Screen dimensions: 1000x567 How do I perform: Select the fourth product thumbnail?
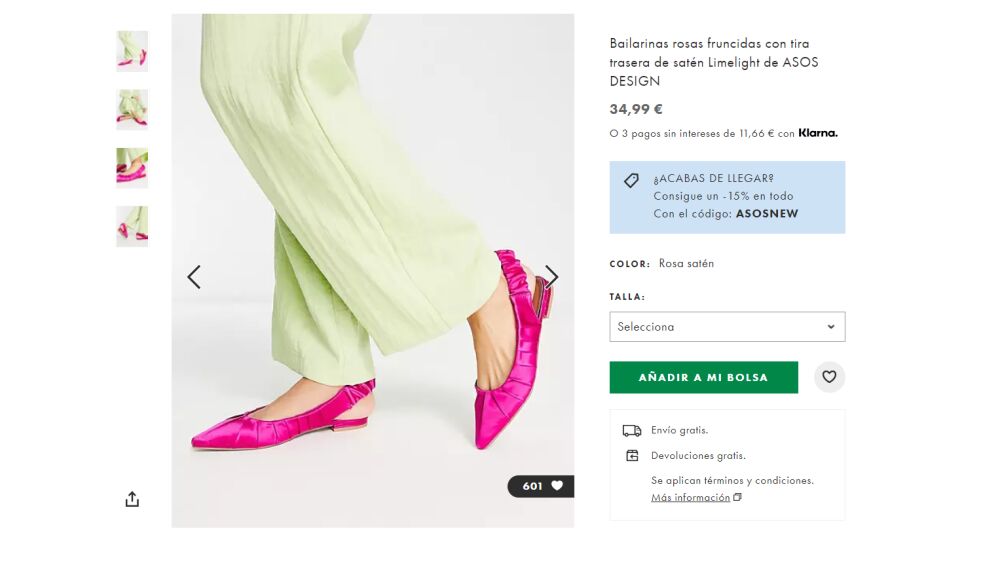pos(132,226)
